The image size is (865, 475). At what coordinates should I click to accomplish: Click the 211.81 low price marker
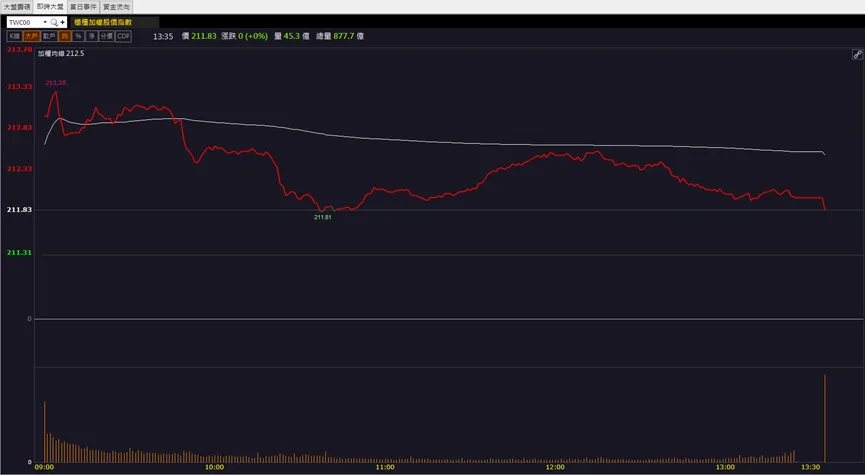coord(323,217)
